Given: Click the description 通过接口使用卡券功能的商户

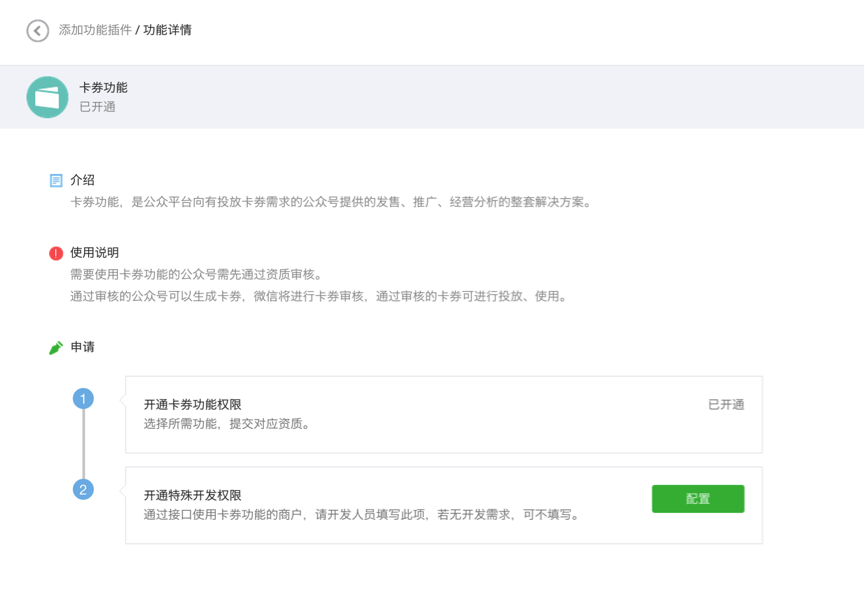Looking at the screenshot, I should coord(362,515).
